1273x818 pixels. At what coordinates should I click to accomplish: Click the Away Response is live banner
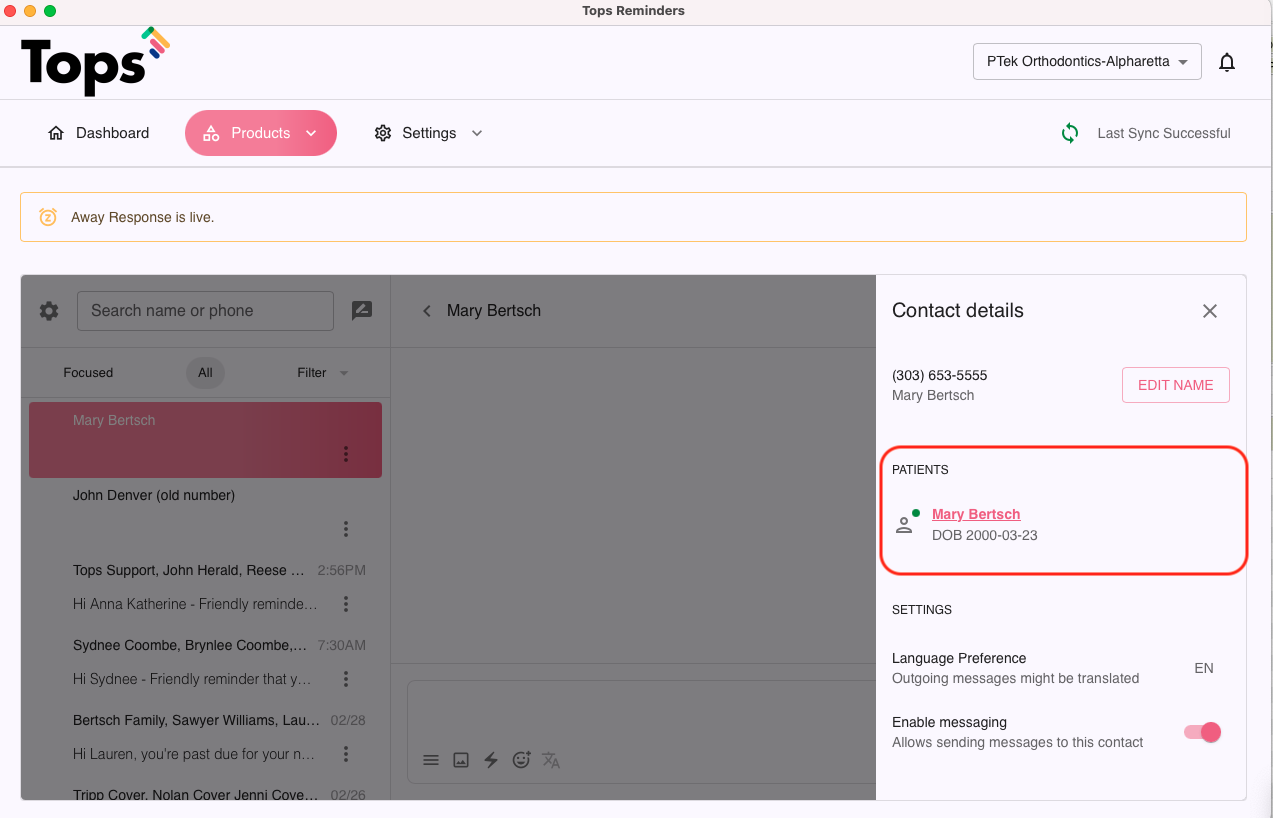coord(633,217)
